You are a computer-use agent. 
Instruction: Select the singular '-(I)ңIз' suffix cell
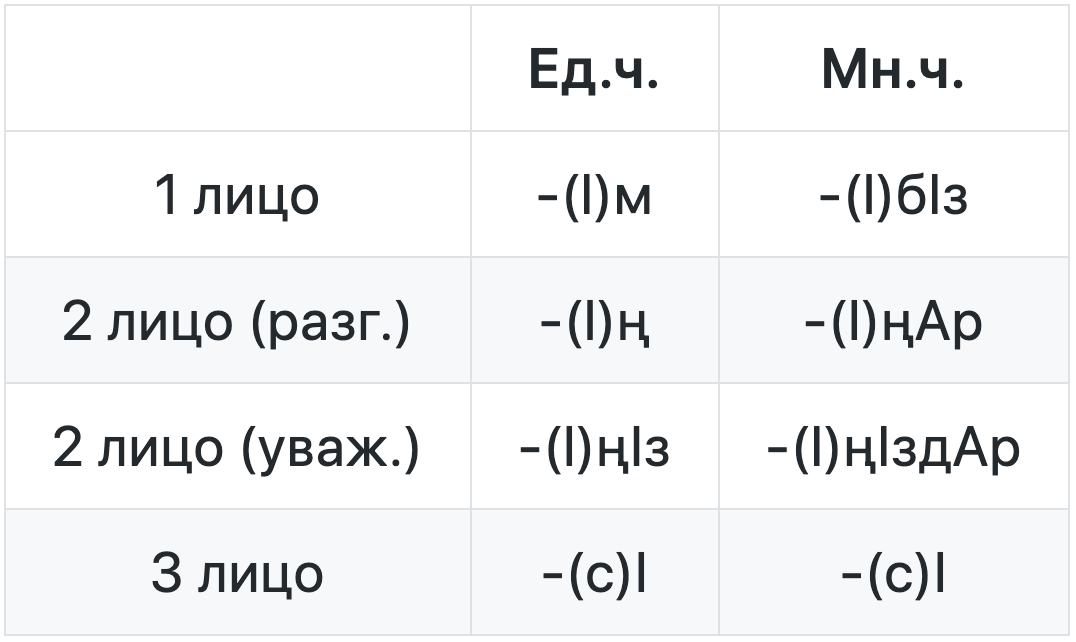point(594,448)
